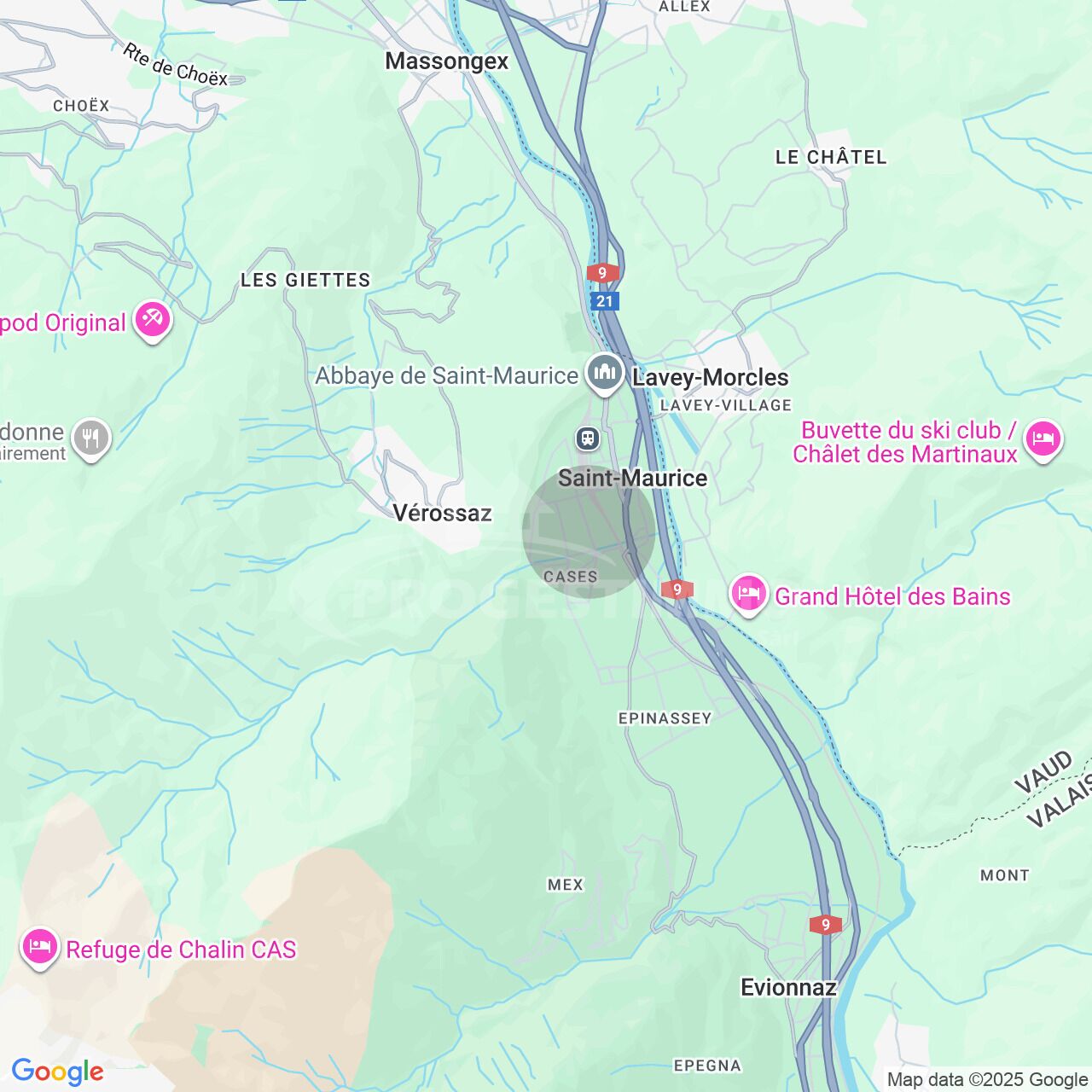Click the Abbaye de Saint-Maurice museum pin
This screenshot has height=1092, width=1092.
point(605,374)
